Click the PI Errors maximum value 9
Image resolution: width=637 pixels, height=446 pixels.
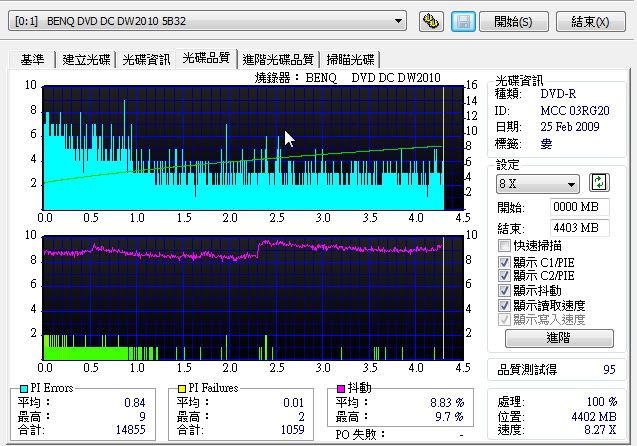142,416
